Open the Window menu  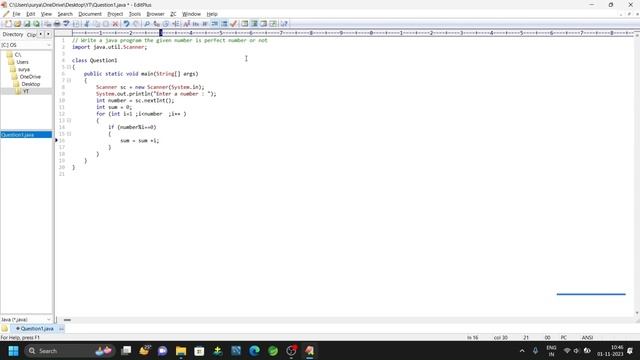(x=191, y=14)
